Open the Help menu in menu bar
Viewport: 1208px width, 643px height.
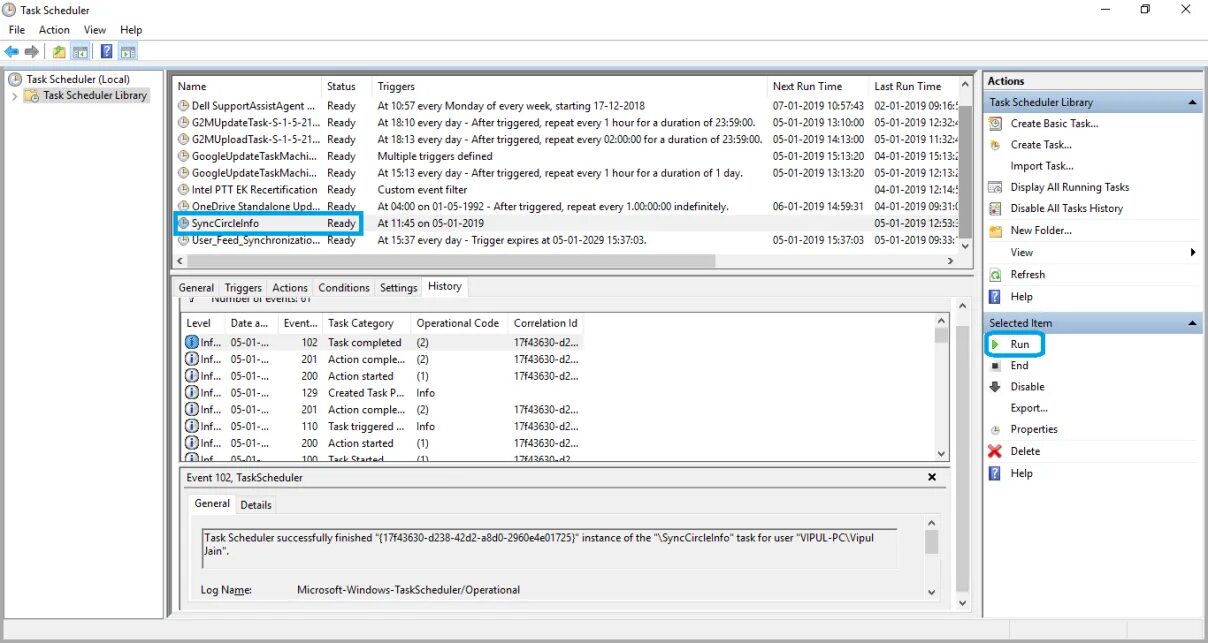[x=131, y=30]
